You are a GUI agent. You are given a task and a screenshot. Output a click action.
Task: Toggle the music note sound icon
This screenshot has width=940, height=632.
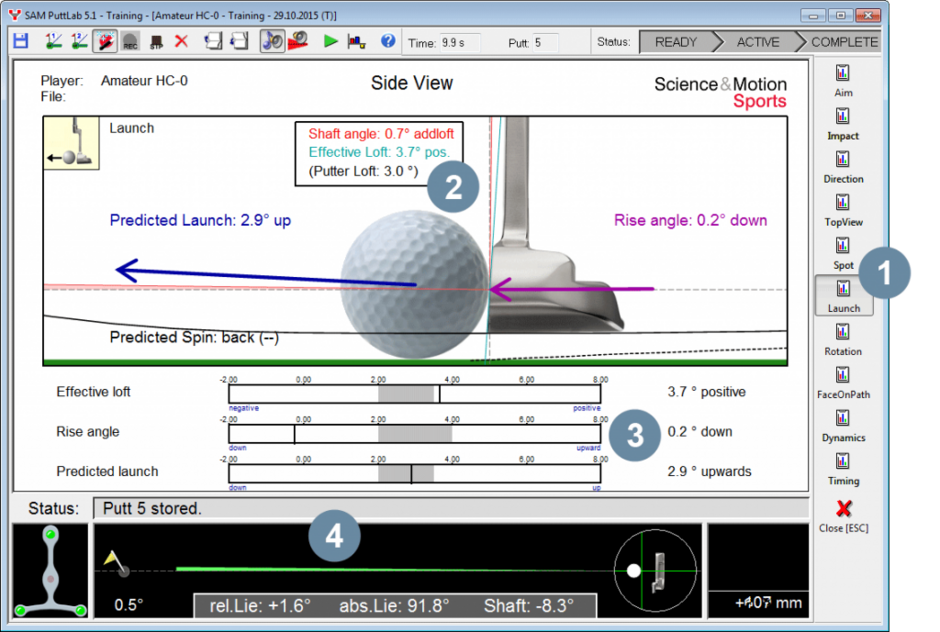tap(272, 41)
